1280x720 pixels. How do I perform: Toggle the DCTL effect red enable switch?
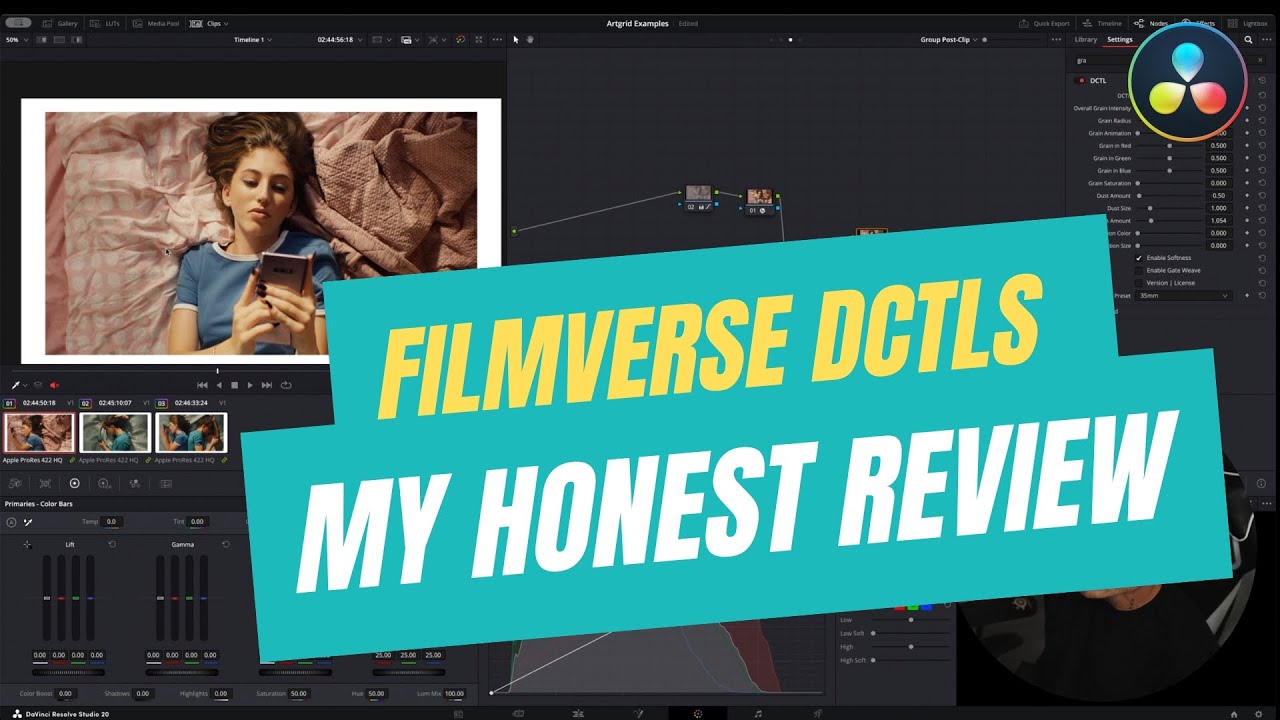[x=1081, y=81]
